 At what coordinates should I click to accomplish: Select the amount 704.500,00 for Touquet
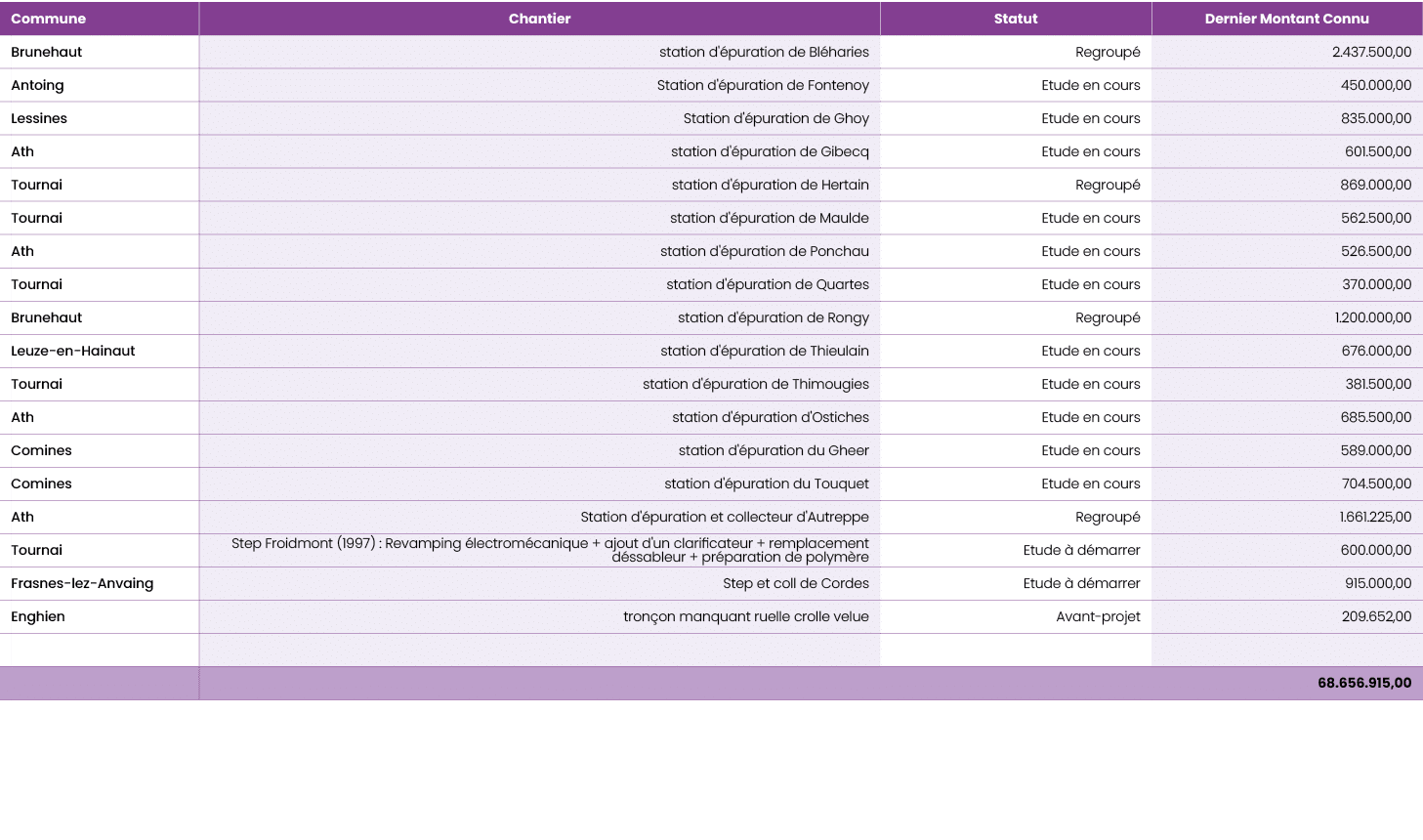[1375, 483]
